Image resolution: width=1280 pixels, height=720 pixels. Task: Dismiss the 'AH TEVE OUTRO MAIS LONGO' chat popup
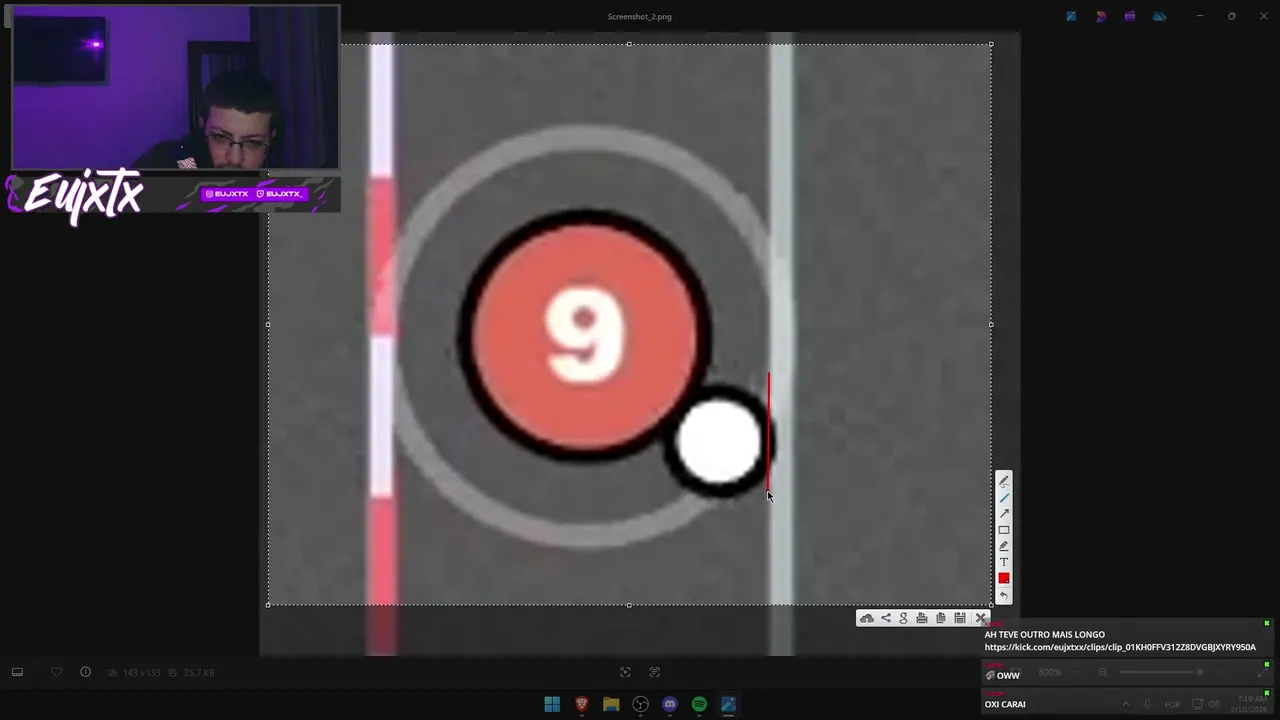(x=1266, y=624)
